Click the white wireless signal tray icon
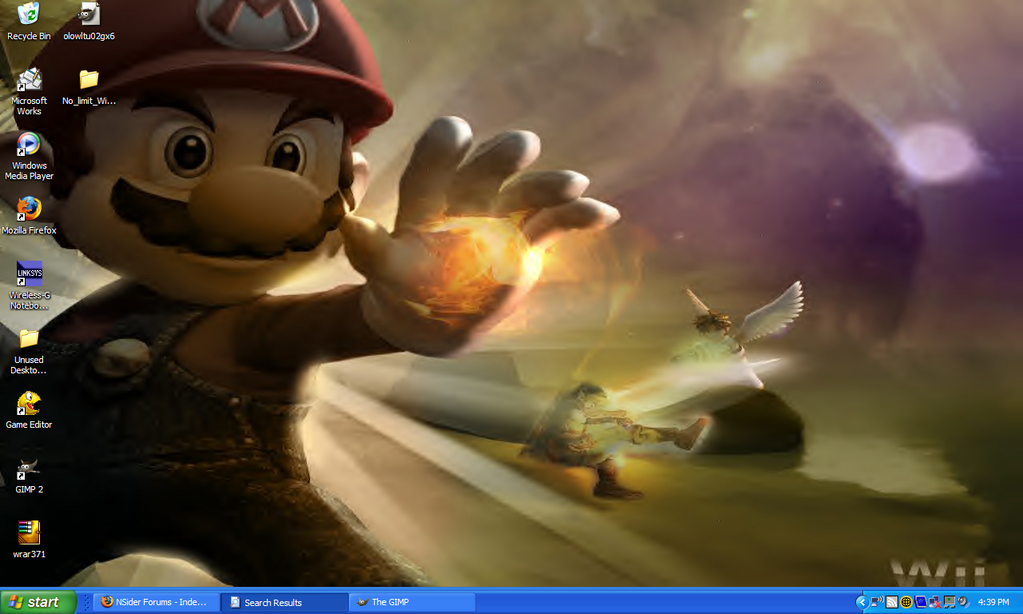Viewport: 1023px width, 614px height. [x=891, y=602]
